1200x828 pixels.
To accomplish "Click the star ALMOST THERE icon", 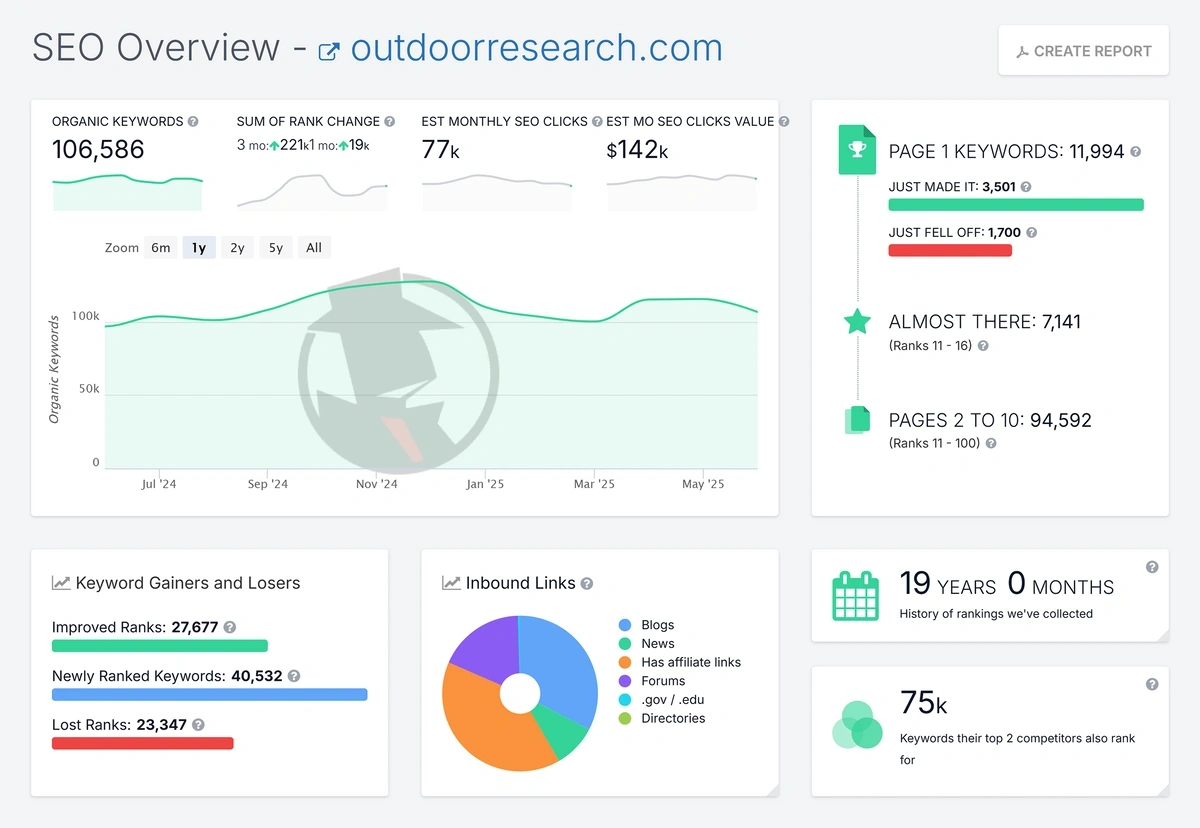I will 857,321.
